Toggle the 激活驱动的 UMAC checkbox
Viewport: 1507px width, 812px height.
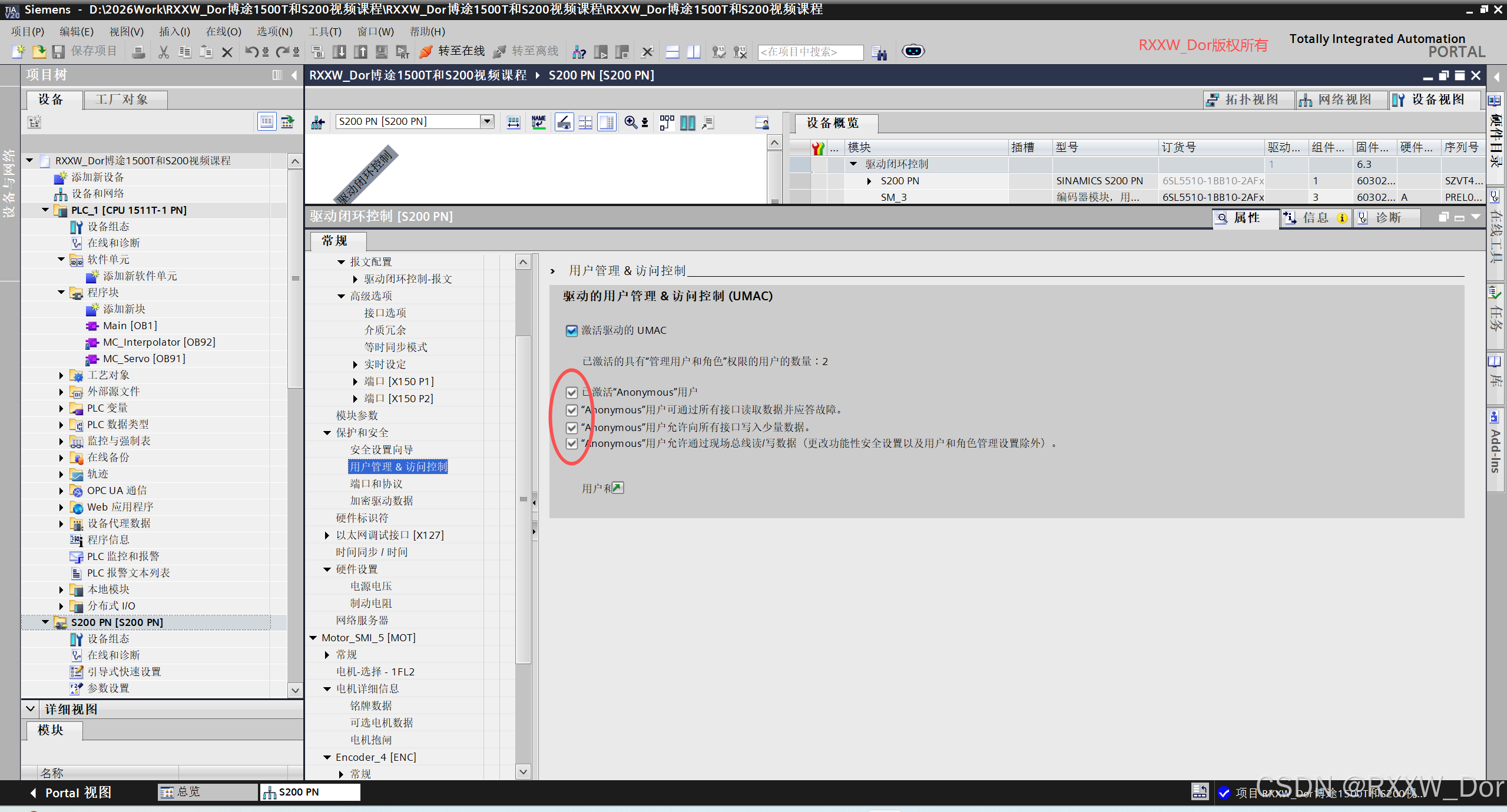tap(571, 330)
